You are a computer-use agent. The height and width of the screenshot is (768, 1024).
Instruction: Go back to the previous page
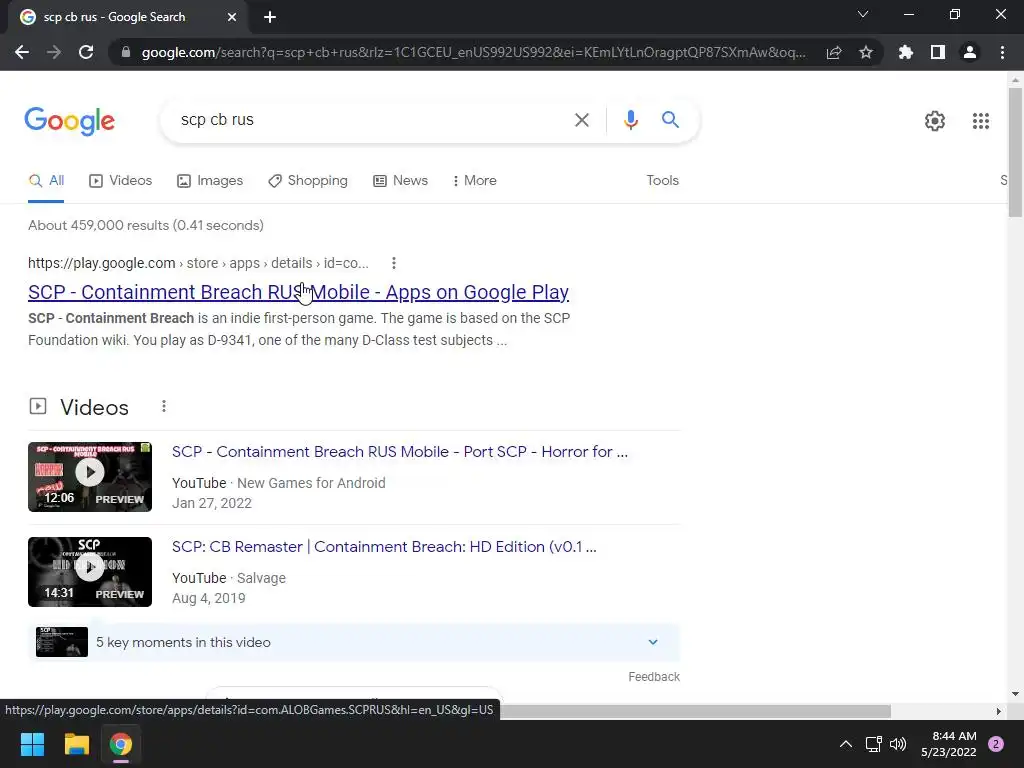click(x=22, y=52)
